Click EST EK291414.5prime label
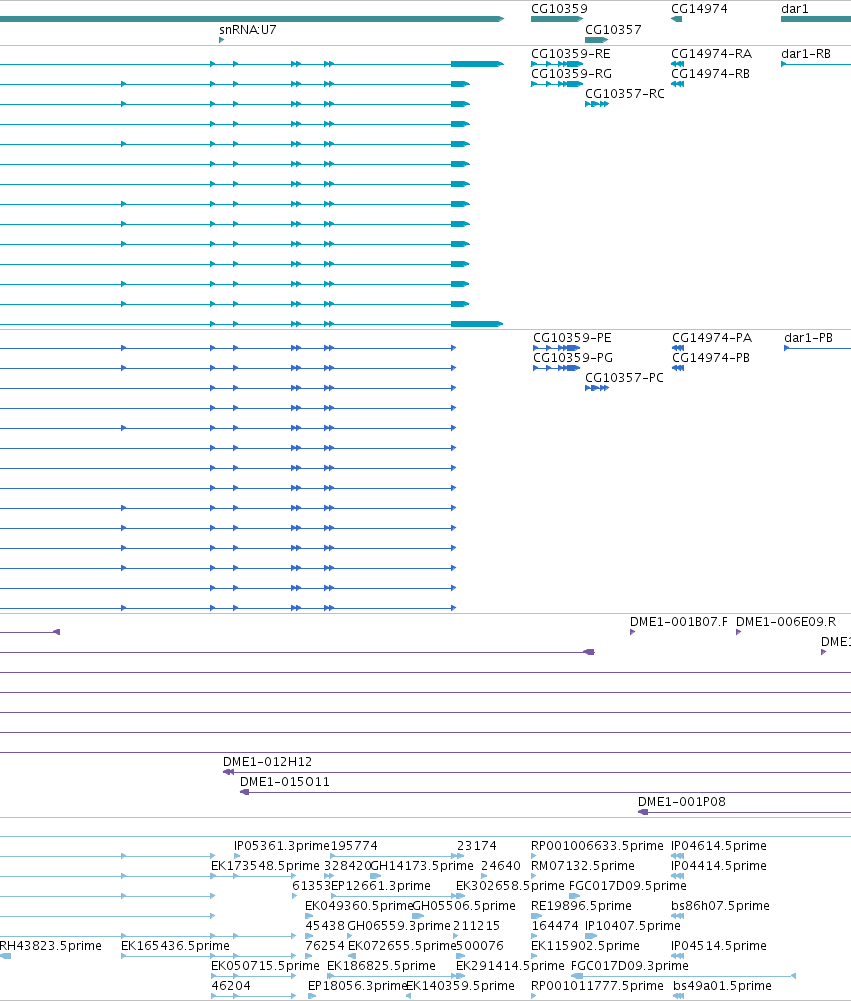 coord(510,966)
